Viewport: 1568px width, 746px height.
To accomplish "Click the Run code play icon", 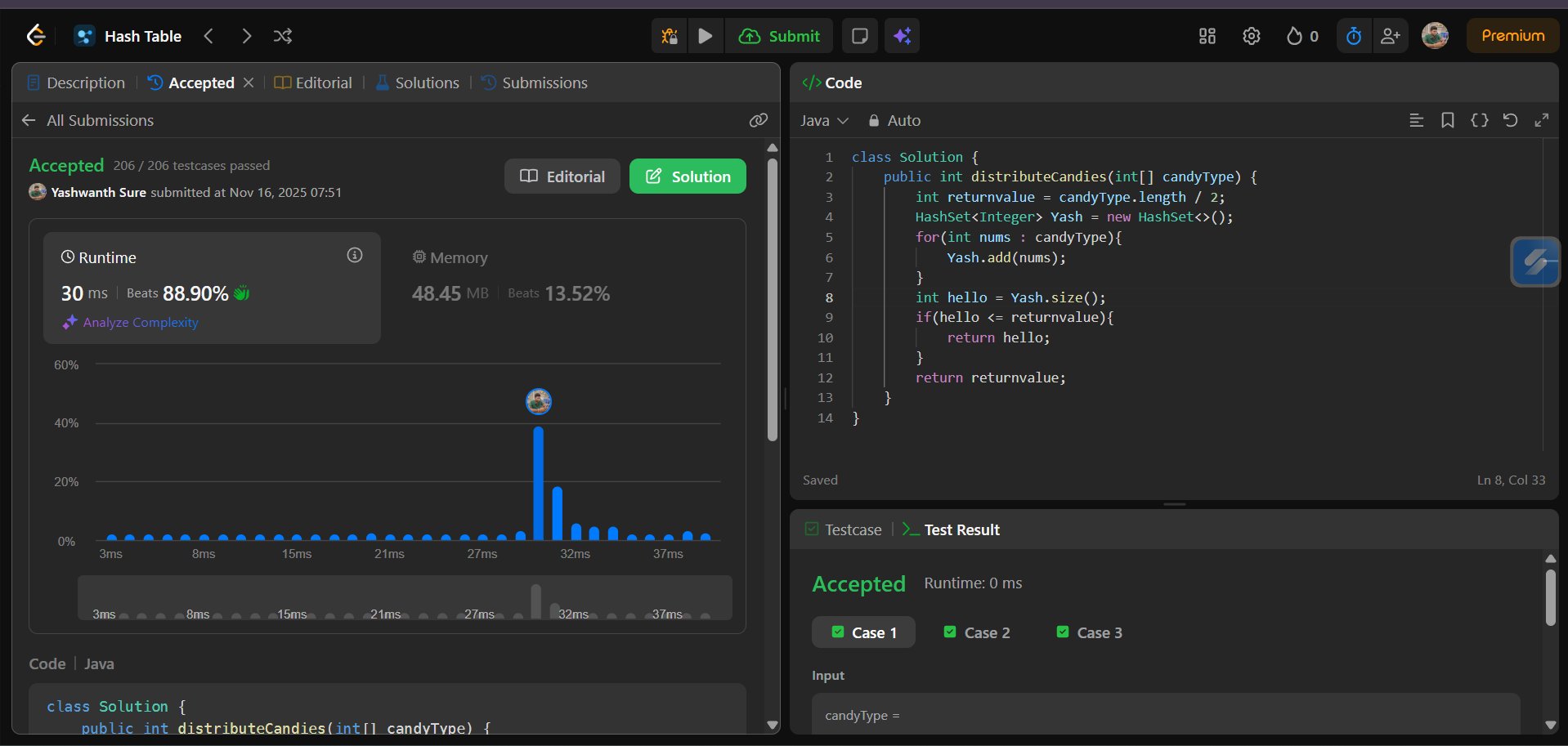I will (x=706, y=36).
